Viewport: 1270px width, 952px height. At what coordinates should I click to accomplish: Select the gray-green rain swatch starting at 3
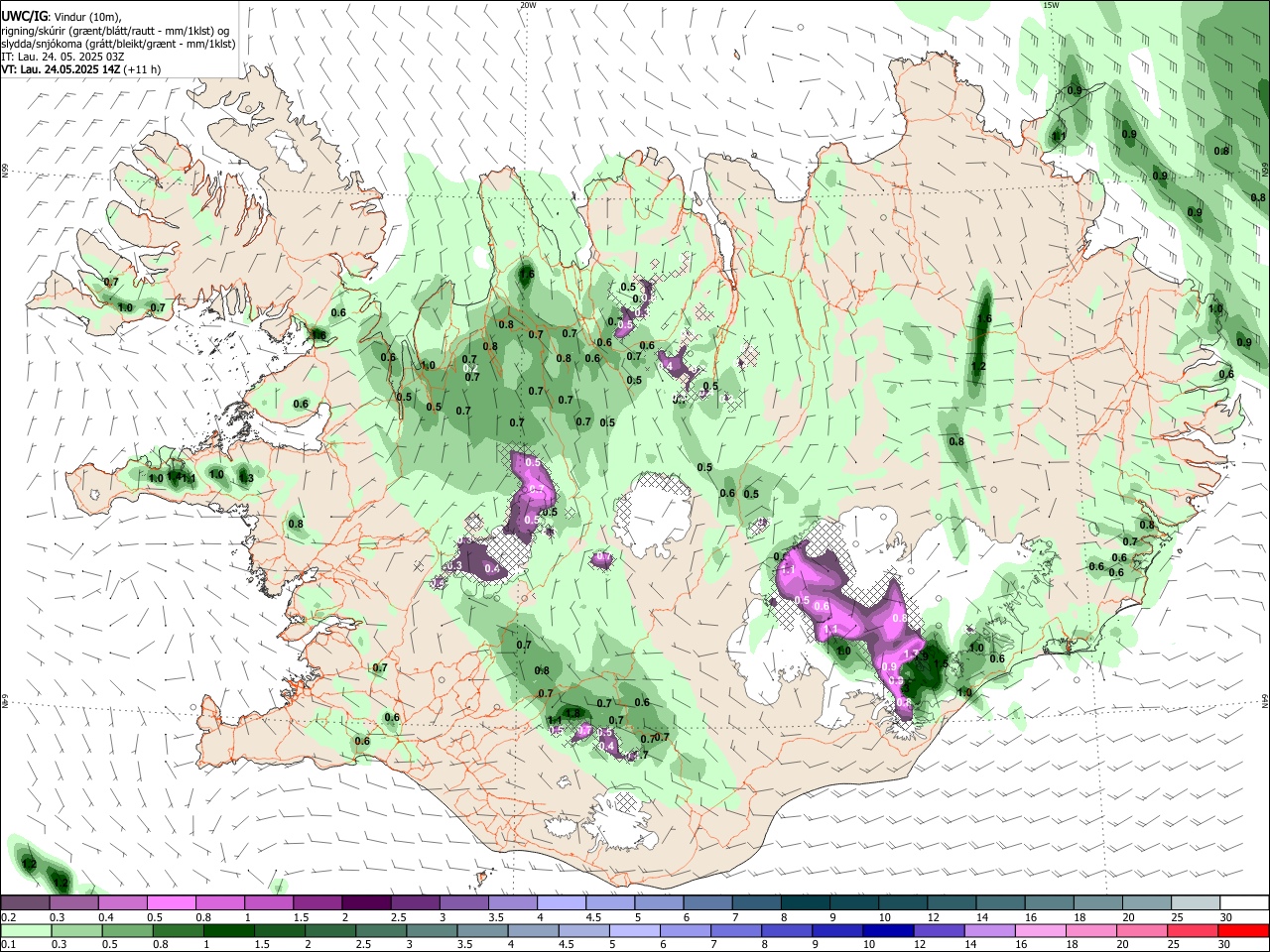pyautogui.click(x=430, y=930)
